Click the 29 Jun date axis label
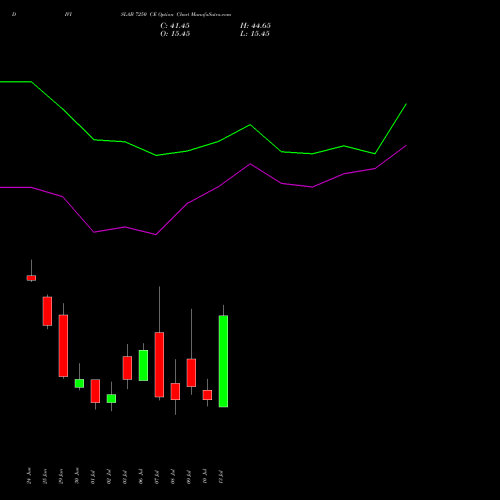 61,476
